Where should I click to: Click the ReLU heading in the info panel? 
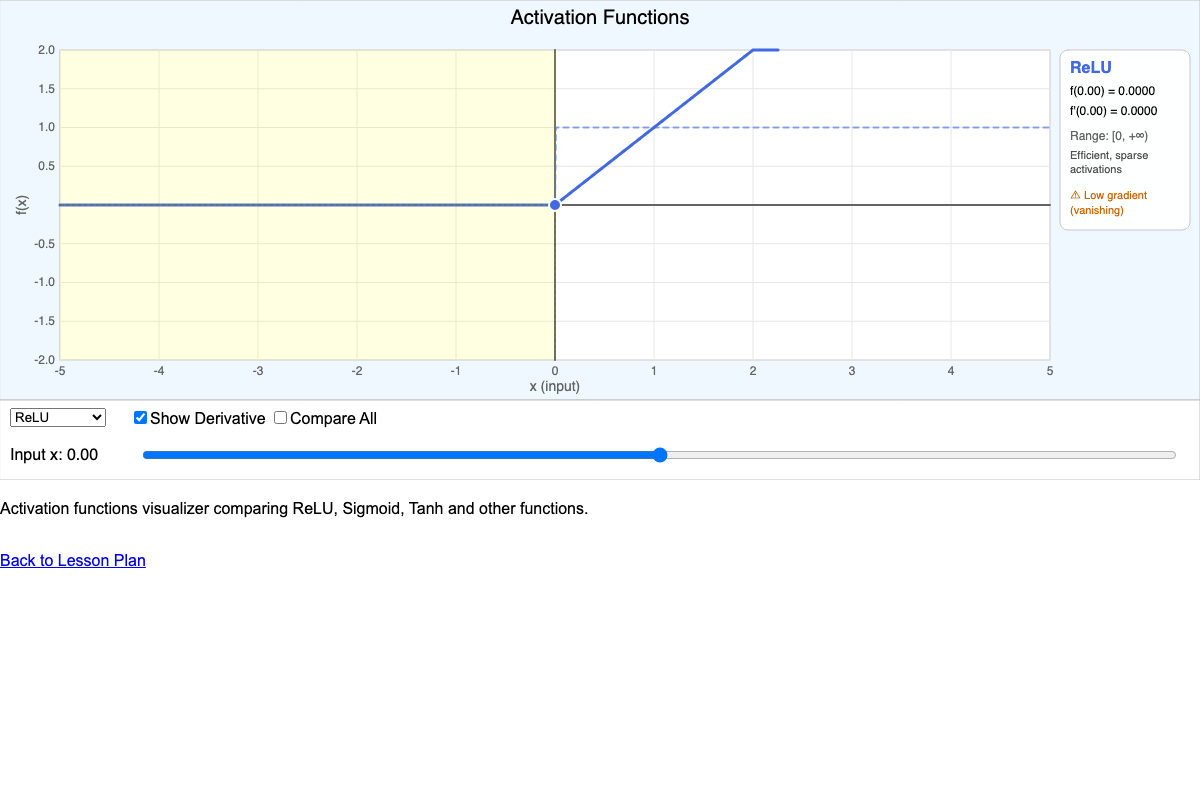[x=1090, y=67]
